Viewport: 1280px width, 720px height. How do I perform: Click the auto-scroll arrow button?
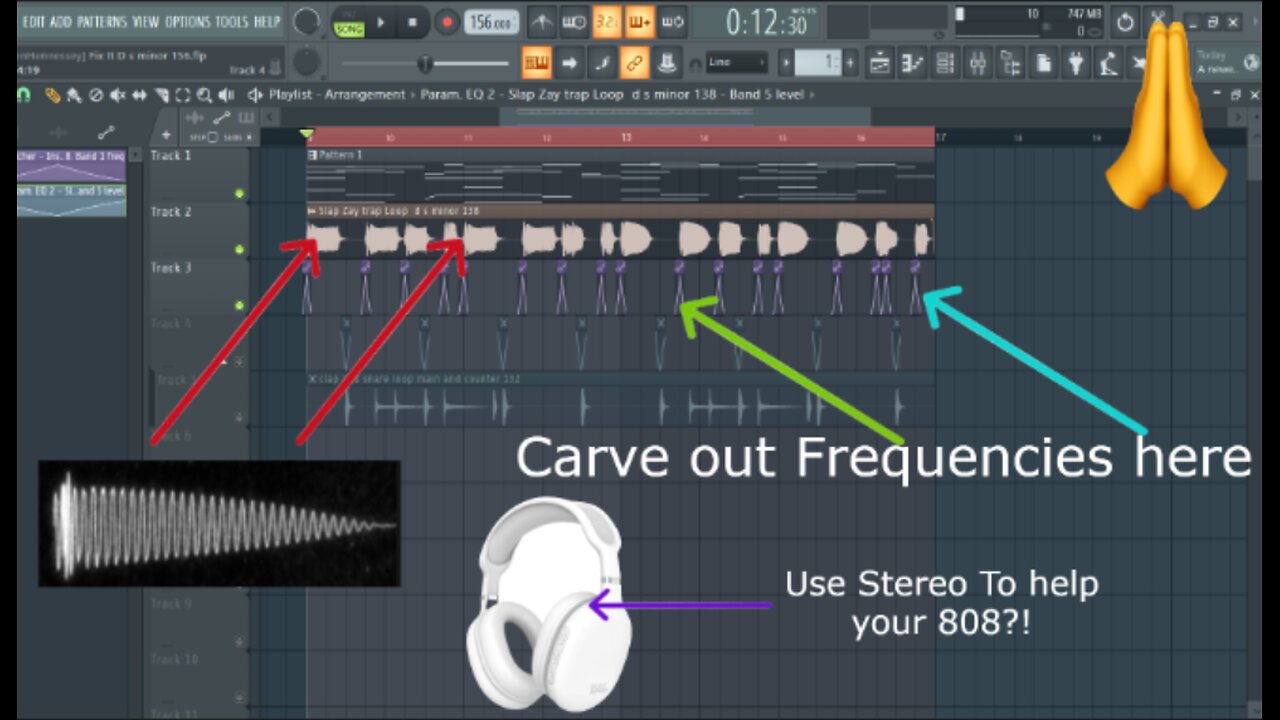click(569, 63)
